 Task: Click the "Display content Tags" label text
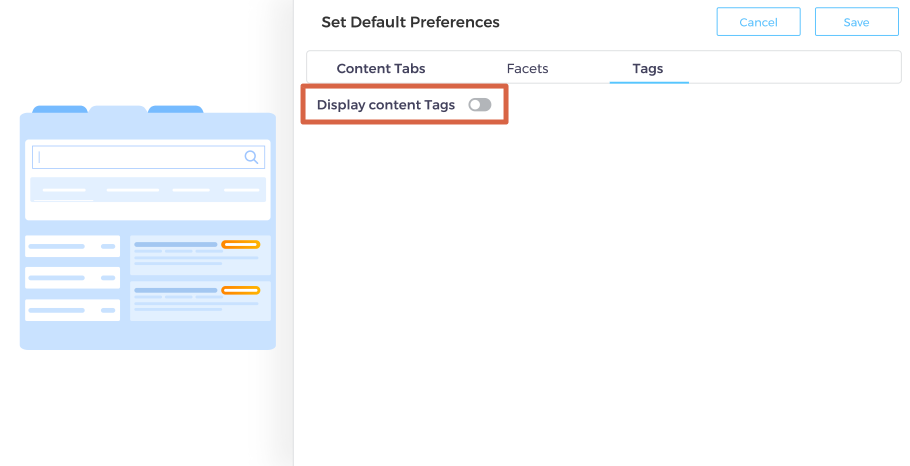coord(385,105)
